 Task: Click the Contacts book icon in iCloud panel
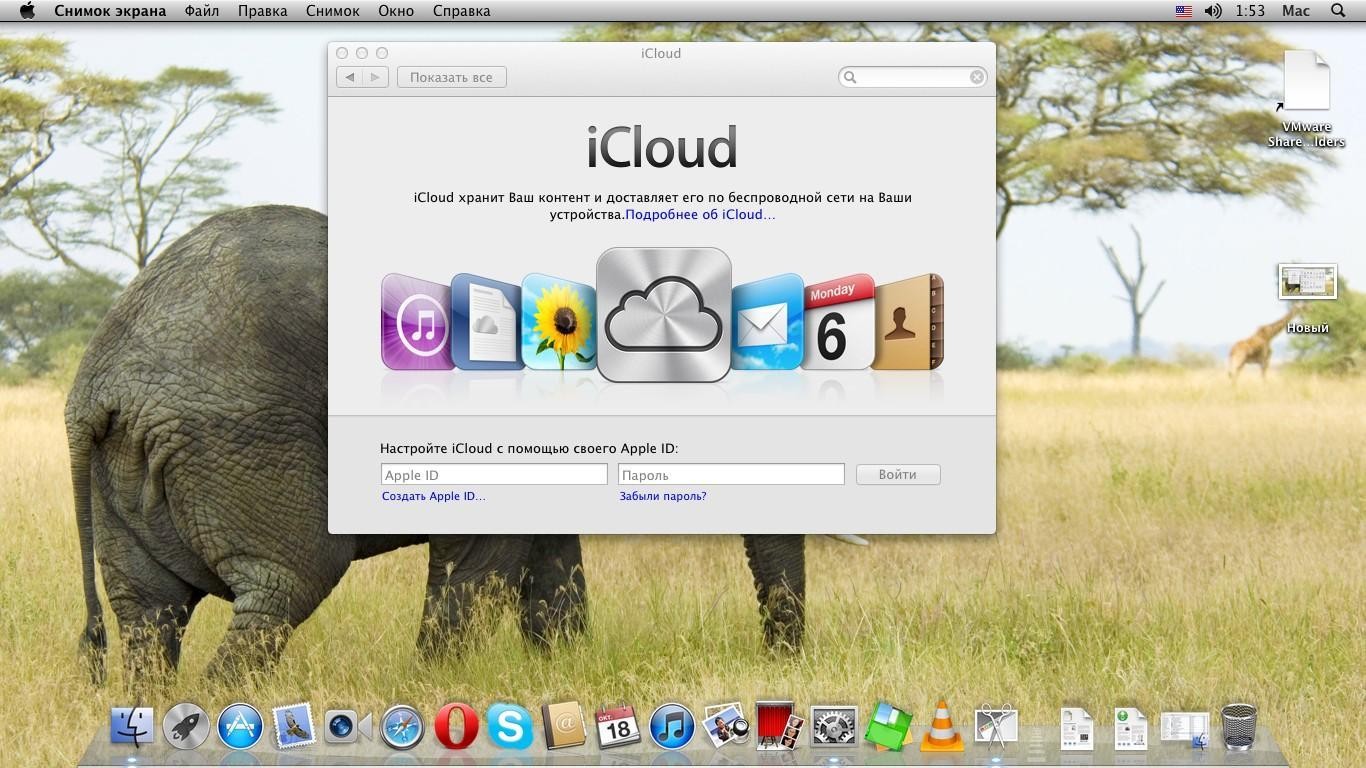(908, 322)
